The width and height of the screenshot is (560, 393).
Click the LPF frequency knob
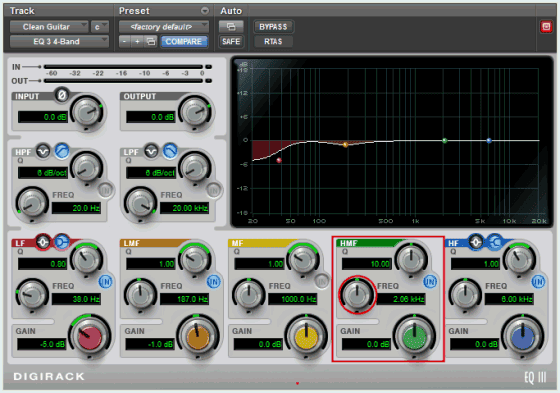[140, 203]
